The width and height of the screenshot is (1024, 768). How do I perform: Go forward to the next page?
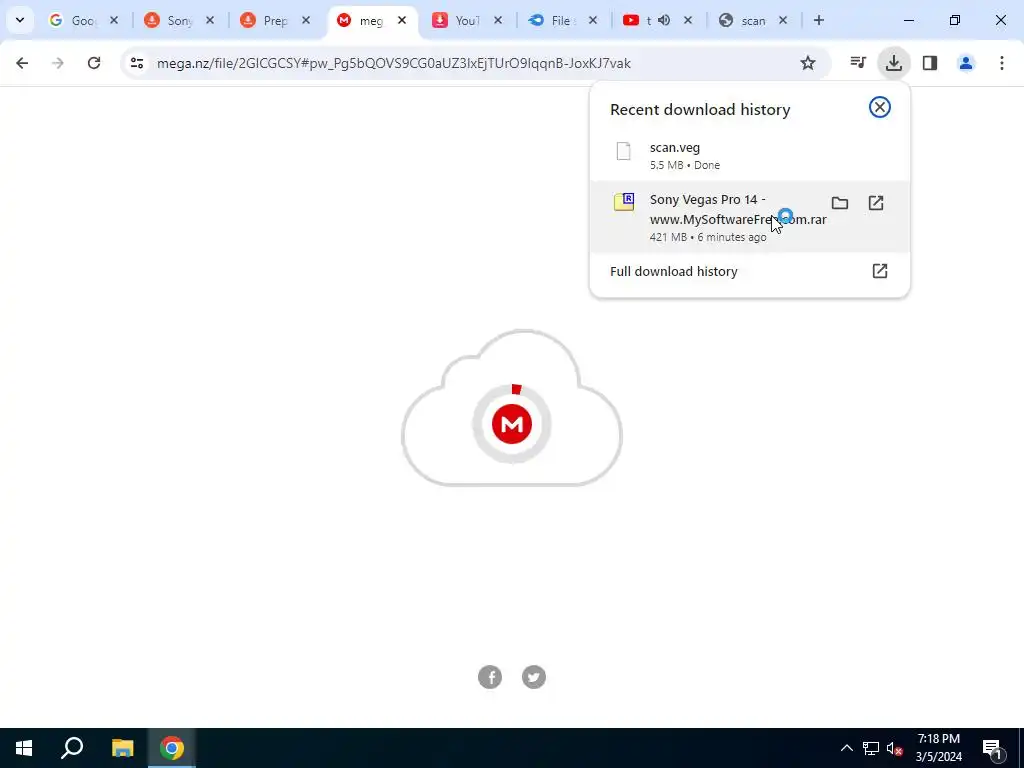coord(58,63)
